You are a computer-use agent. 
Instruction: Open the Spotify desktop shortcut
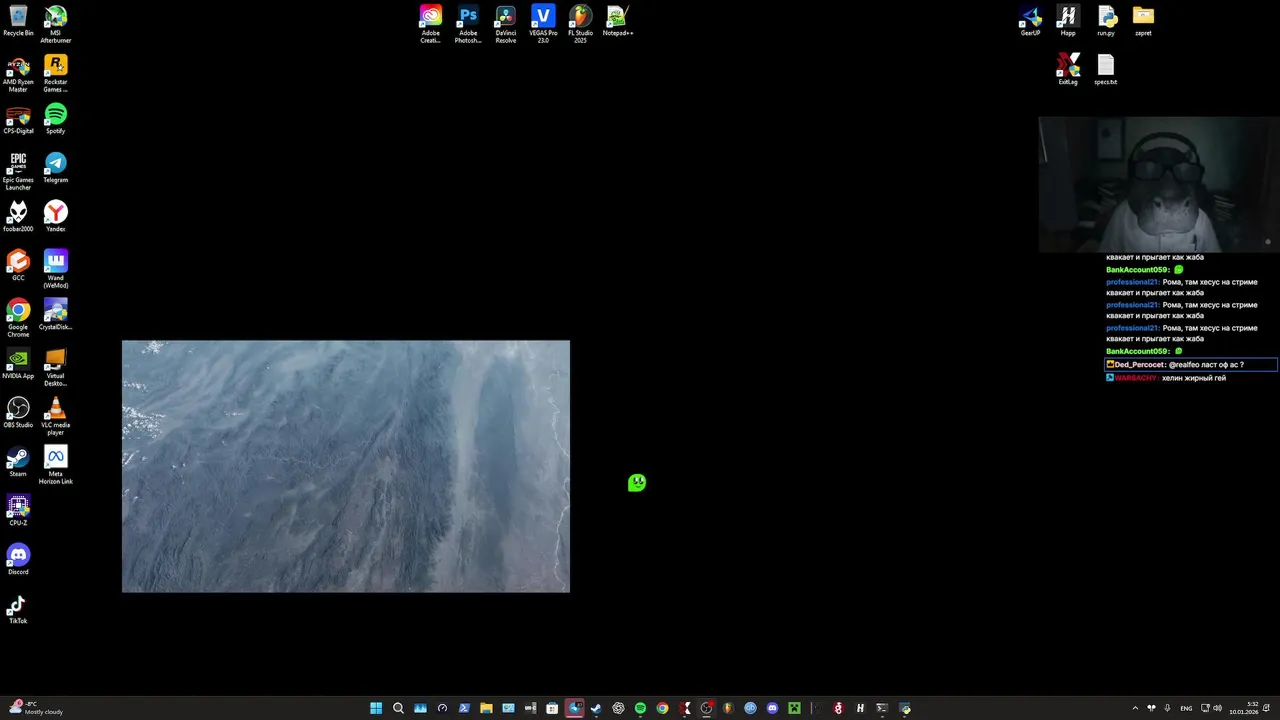(56, 119)
